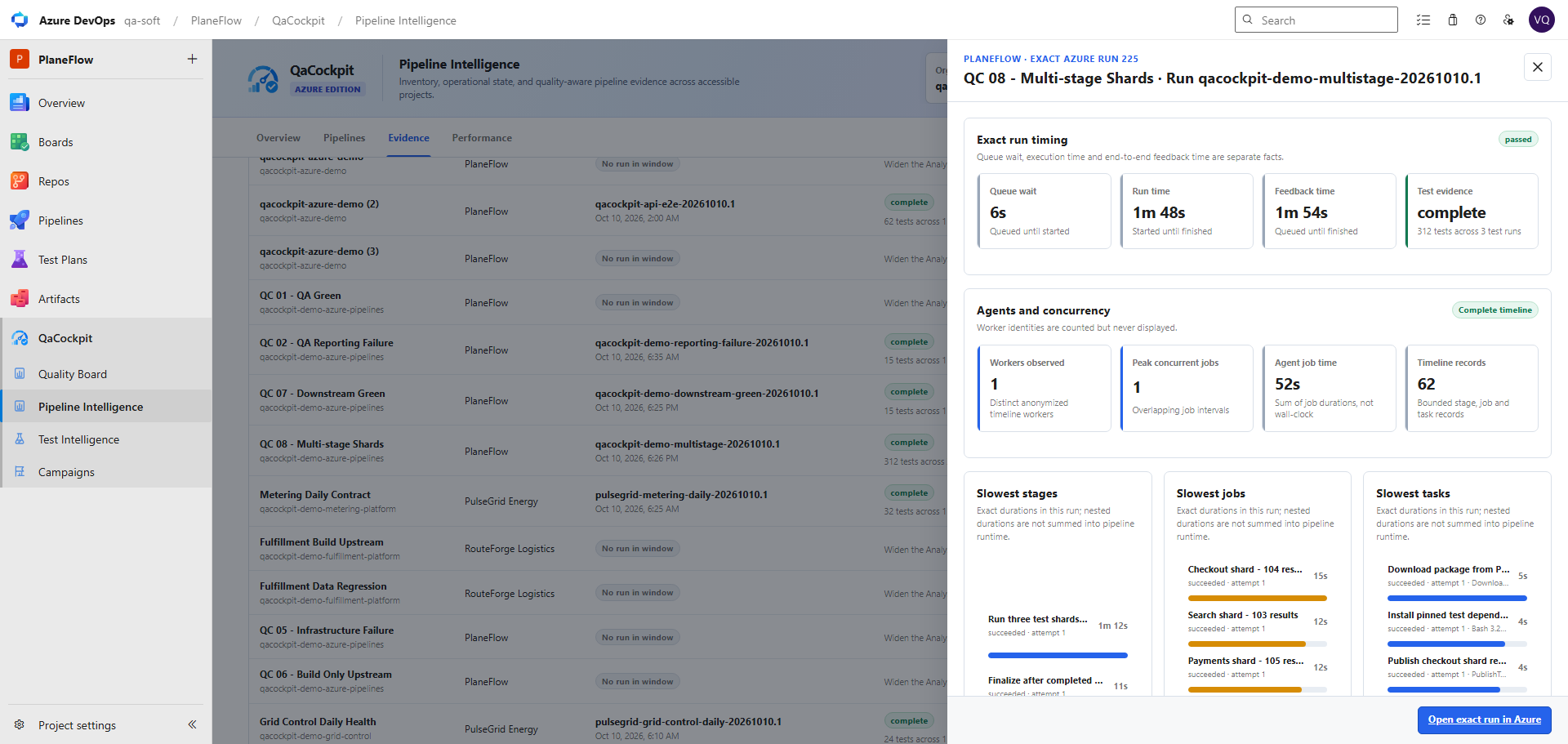Click the qacockpit-api-e2e-20261010.1 run

665,204
